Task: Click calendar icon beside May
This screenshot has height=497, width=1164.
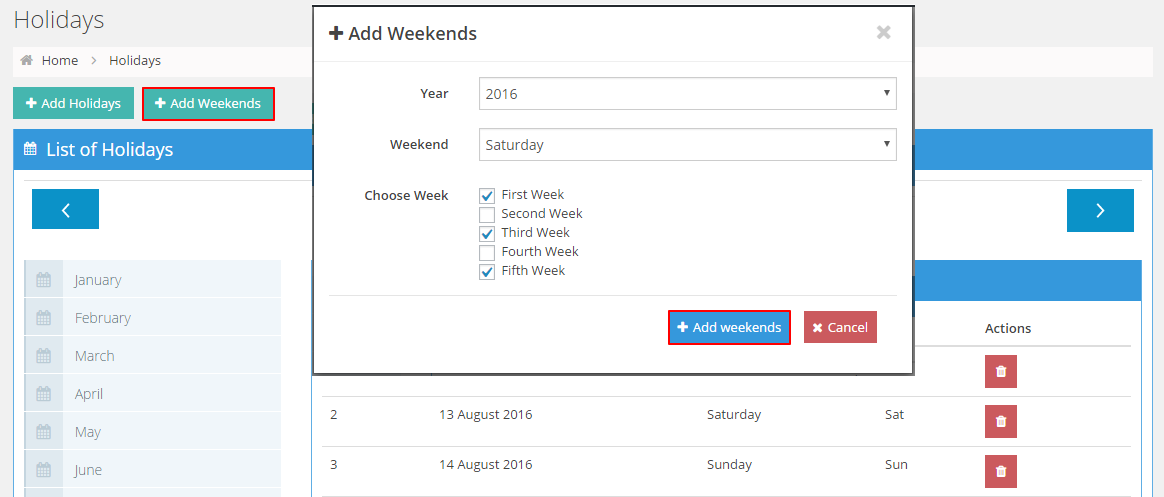Action: click(43, 432)
